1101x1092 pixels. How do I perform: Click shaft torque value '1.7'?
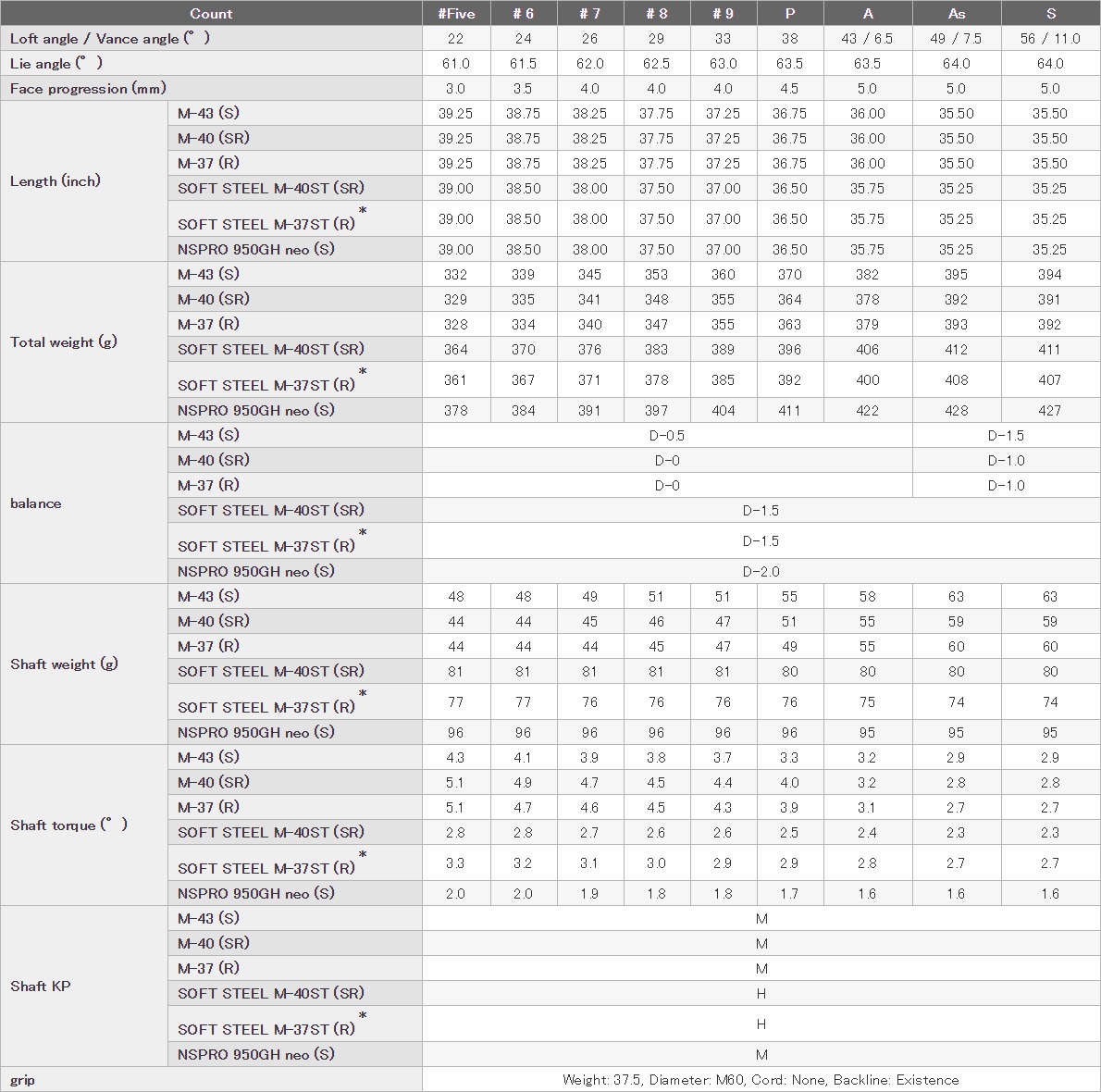[790, 894]
